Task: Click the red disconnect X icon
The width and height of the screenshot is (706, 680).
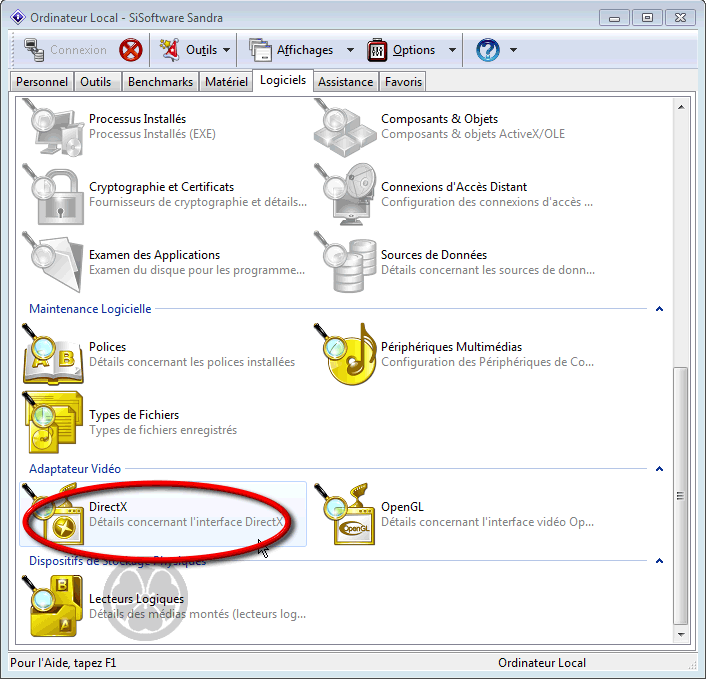Action: (x=131, y=50)
